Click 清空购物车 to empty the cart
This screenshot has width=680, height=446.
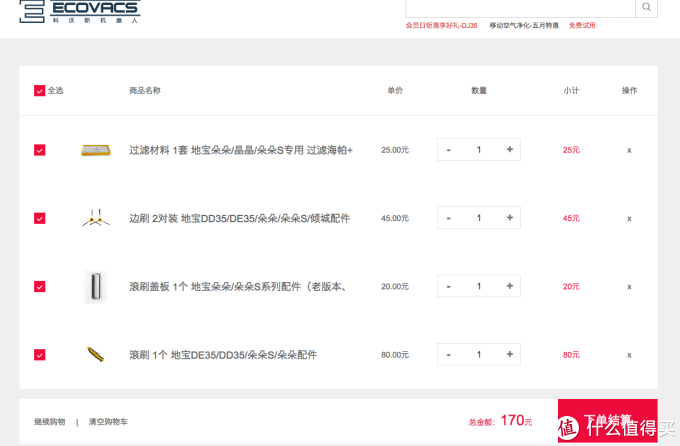point(108,422)
